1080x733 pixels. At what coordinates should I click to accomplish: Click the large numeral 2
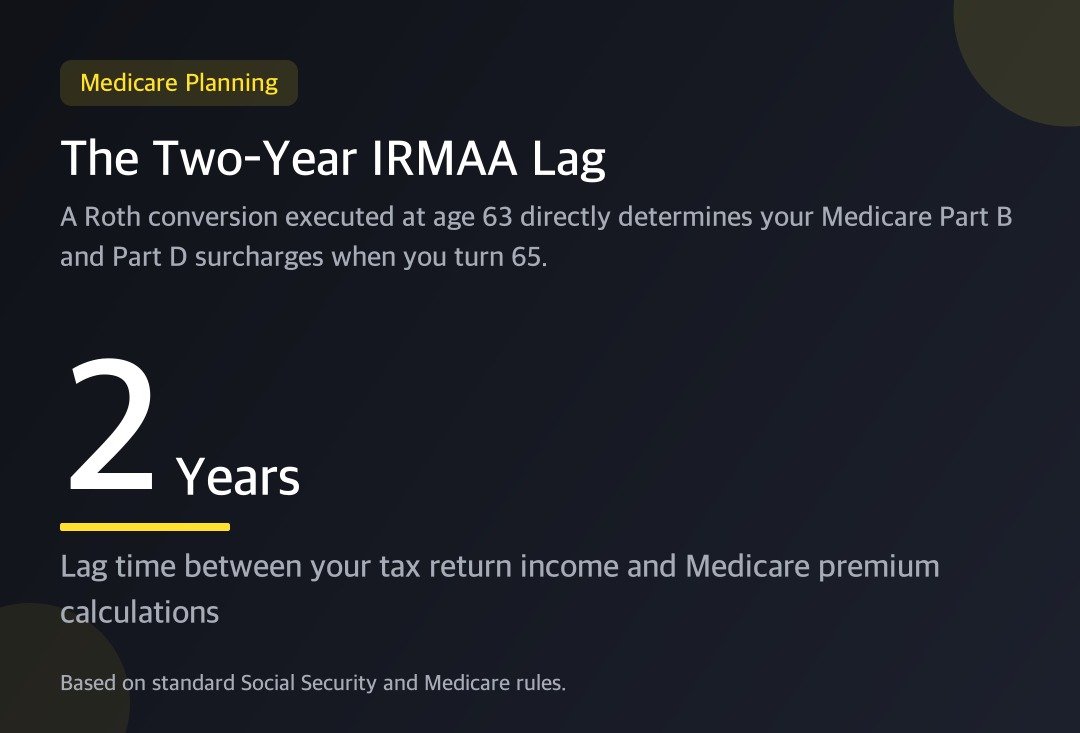(112, 424)
